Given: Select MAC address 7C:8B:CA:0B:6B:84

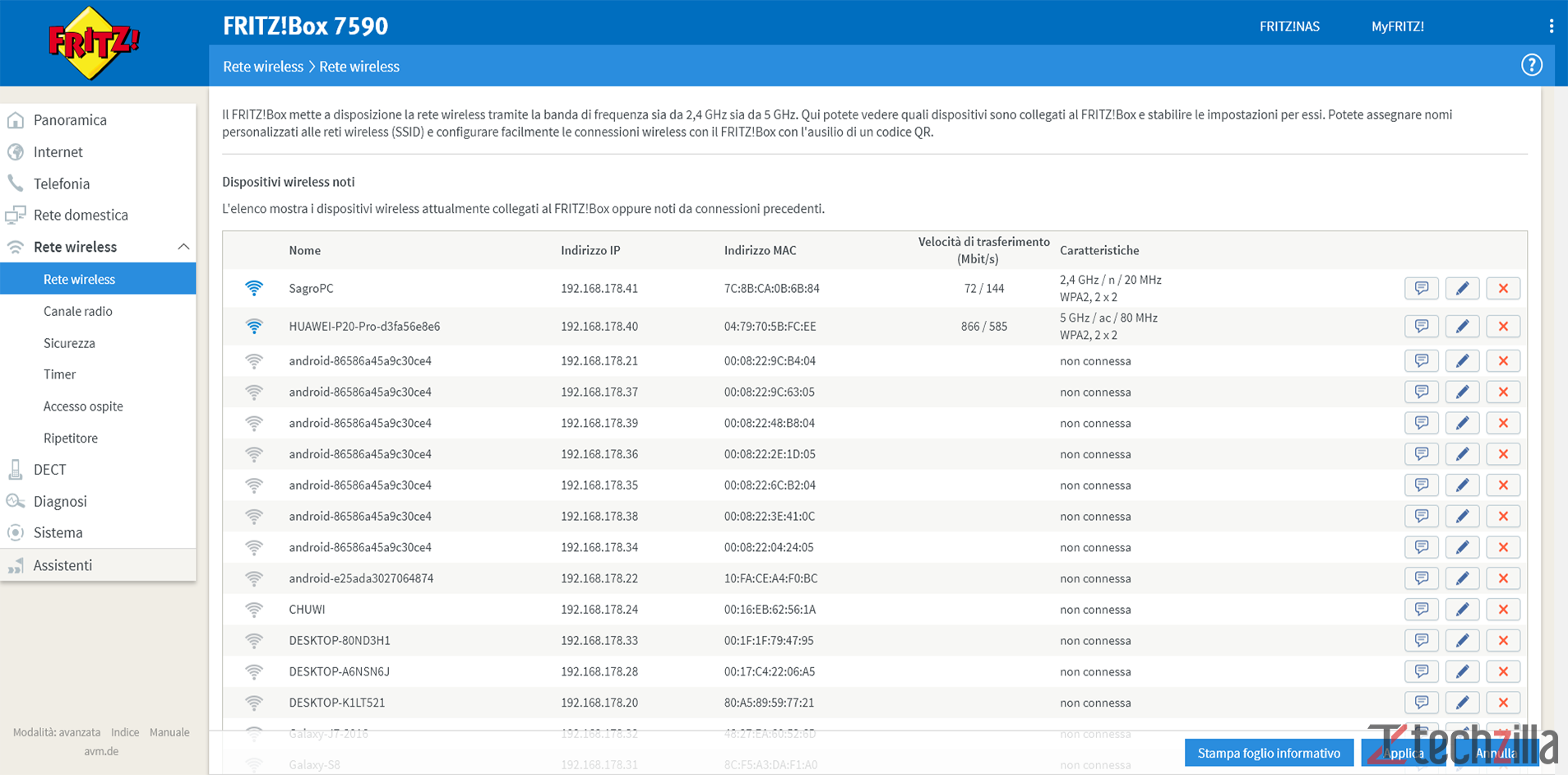Looking at the screenshot, I should [771, 289].
